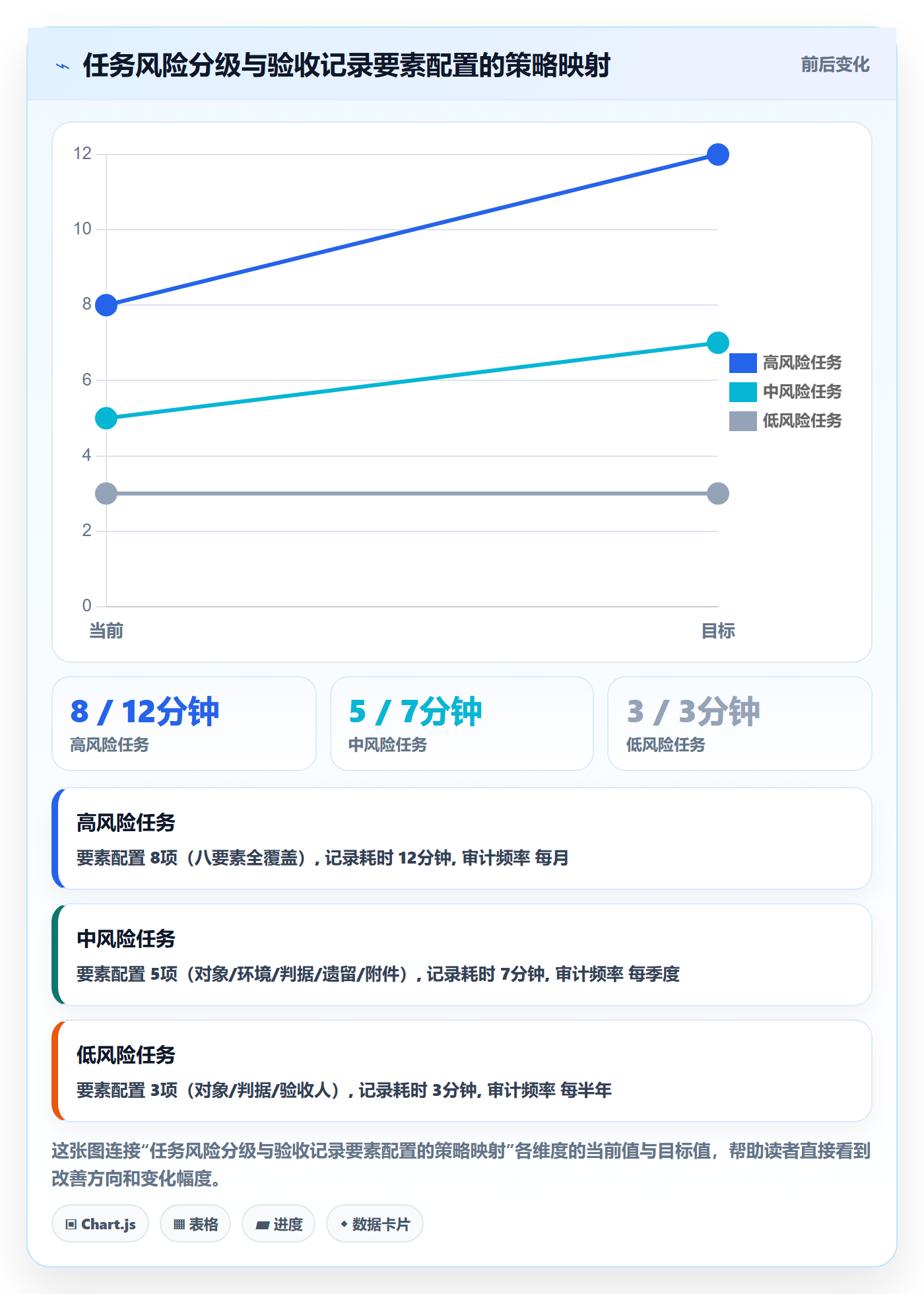
Task: Click high-risk data point at 当前 value 8
Action: click(x=106, y=305)
